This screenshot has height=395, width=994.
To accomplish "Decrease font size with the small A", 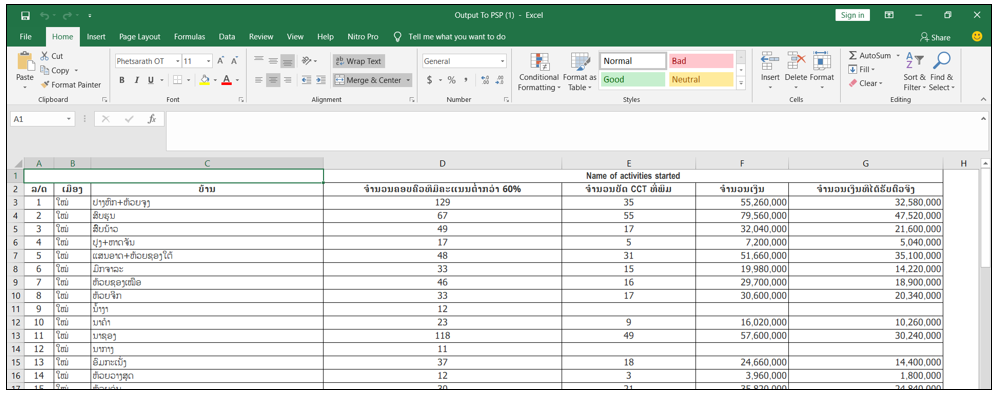I will [234, 61].
